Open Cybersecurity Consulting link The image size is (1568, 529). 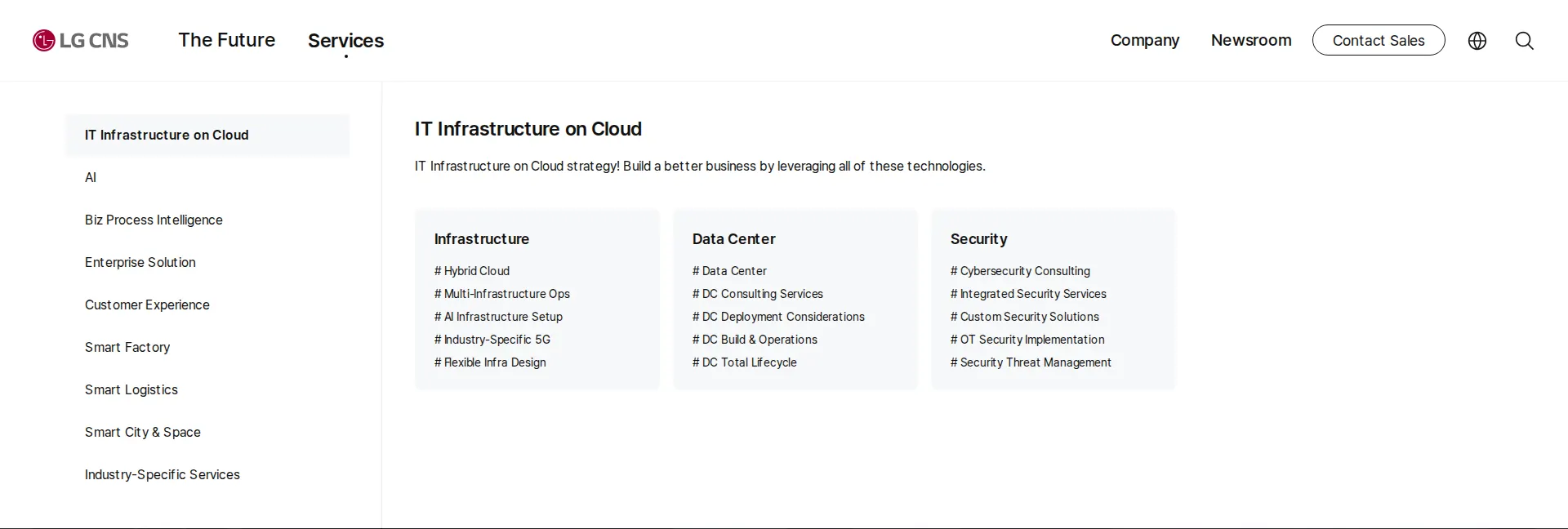pyautogui.click(x=1020, y=271)
